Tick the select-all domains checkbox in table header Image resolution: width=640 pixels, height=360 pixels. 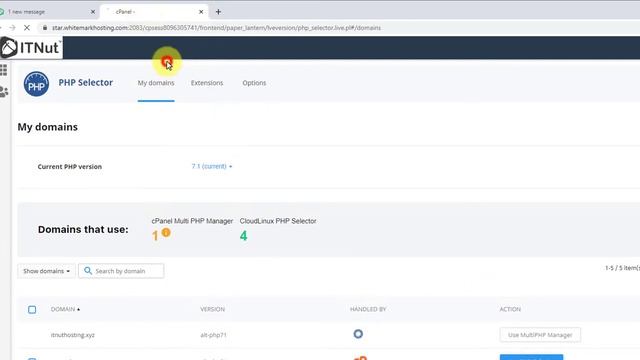pyautogui.click(x=32, y=309)
